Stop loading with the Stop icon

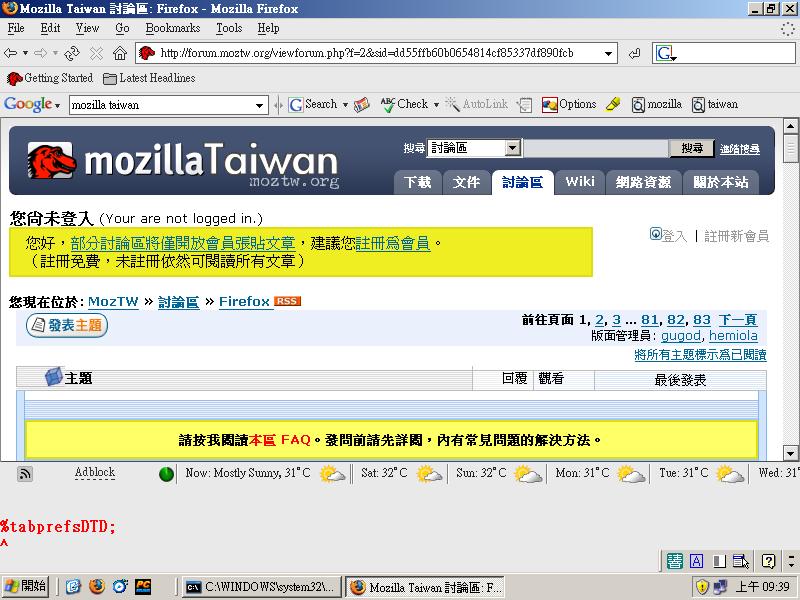coord(96,53)
